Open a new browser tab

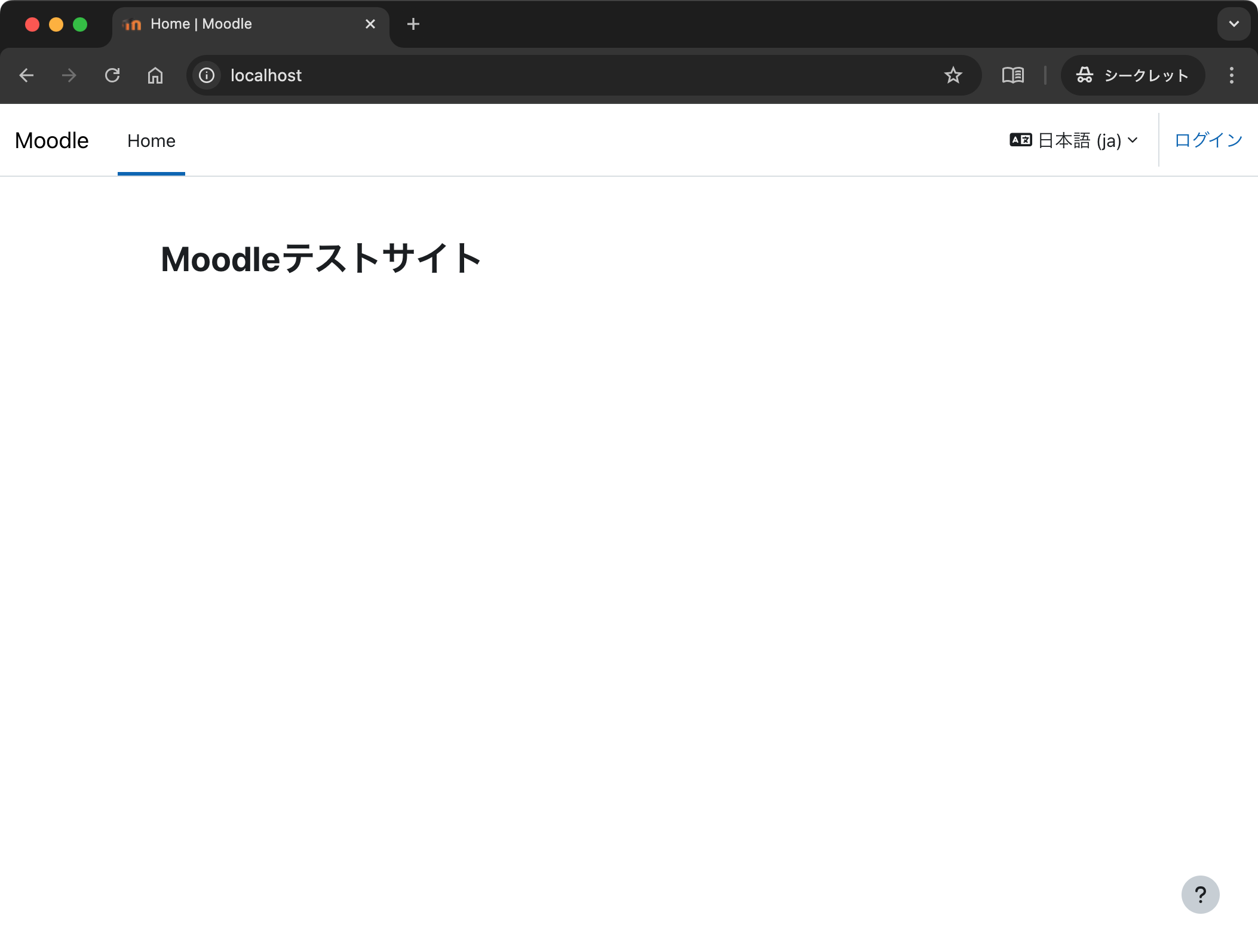tap(413, 24)
